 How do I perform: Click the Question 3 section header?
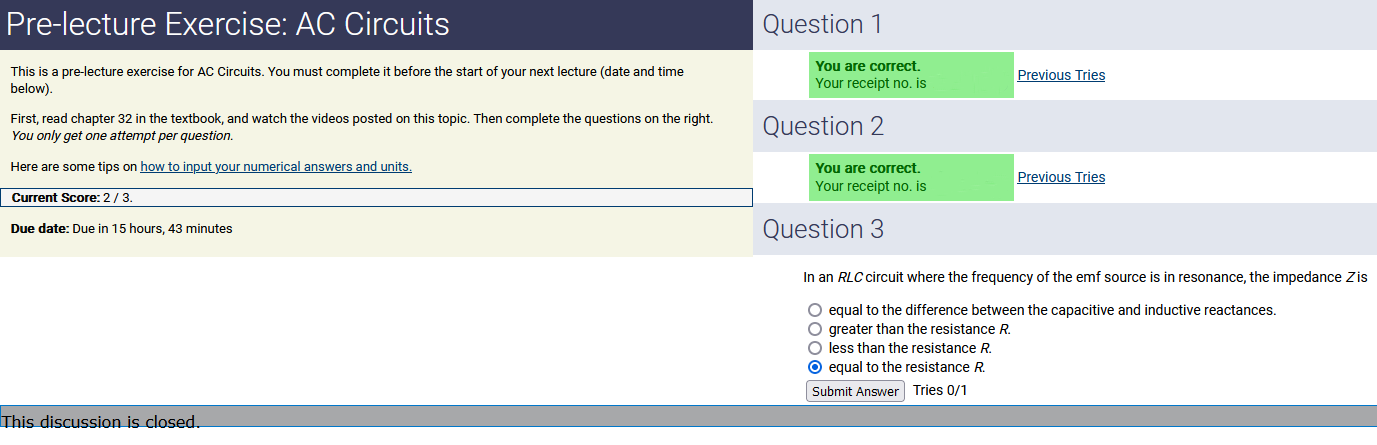click(x=823, y=229)
